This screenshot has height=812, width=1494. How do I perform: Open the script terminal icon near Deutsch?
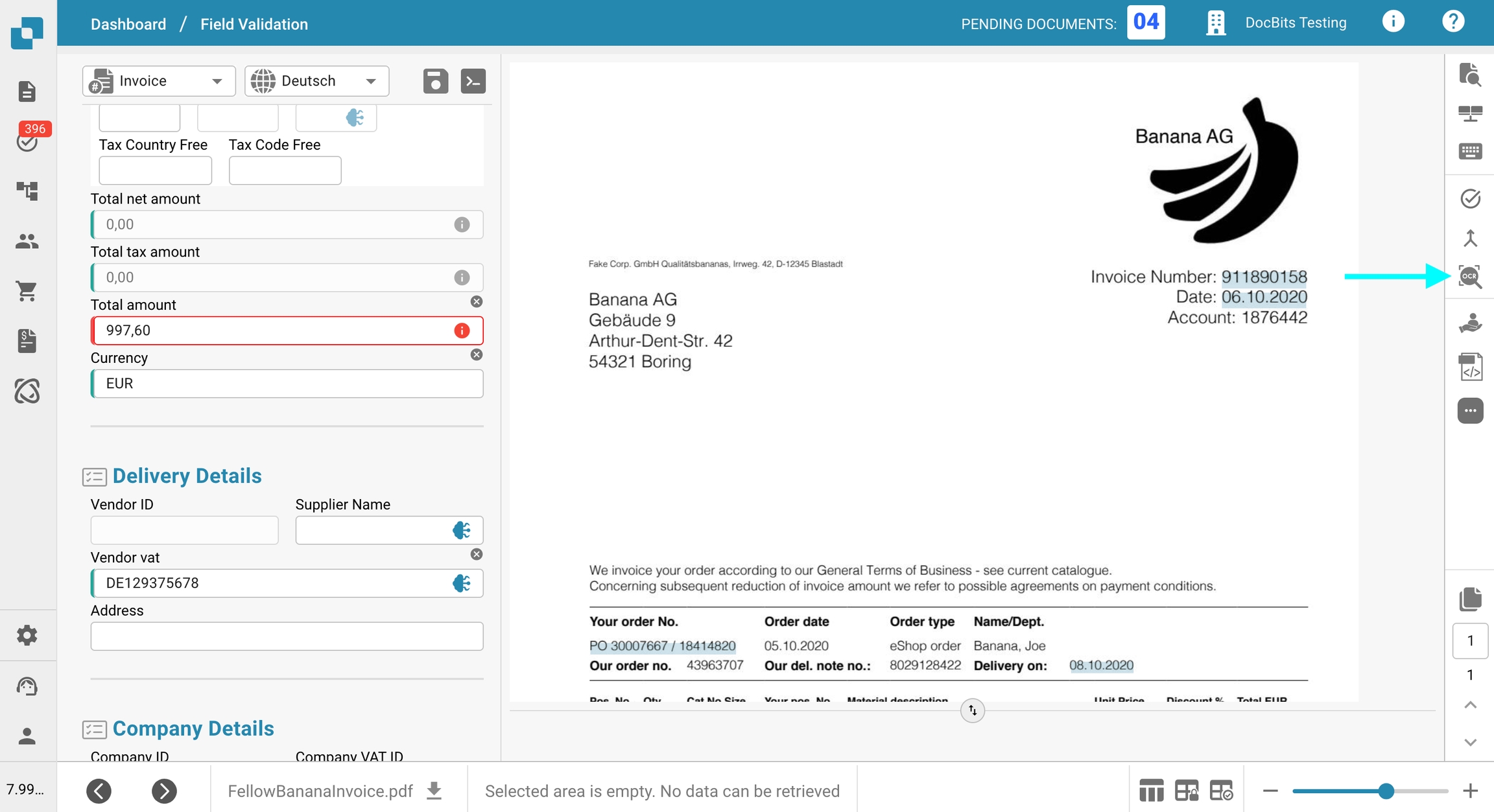coord(473,81)
